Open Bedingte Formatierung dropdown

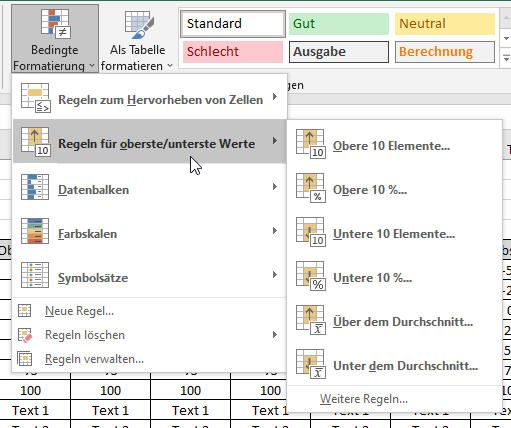coord(55,38)
